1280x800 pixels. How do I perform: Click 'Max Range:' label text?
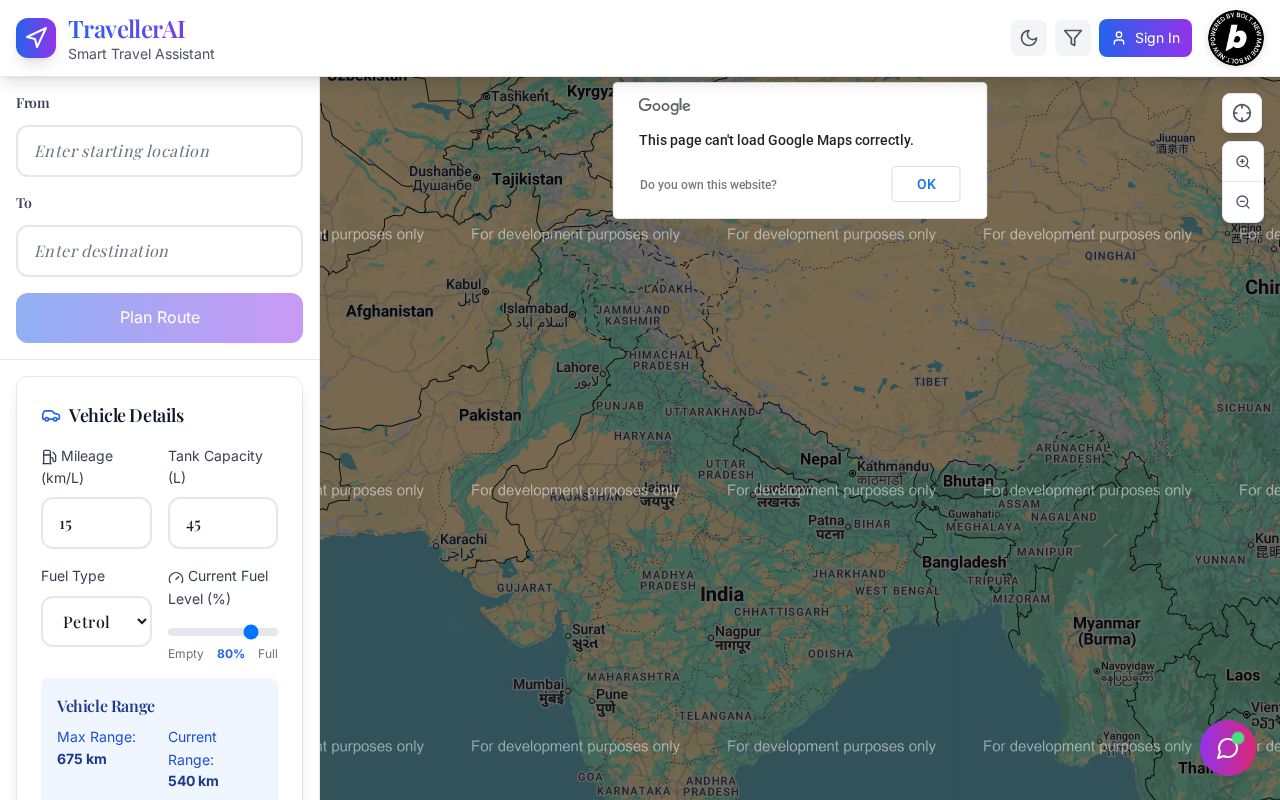point(96,737)
